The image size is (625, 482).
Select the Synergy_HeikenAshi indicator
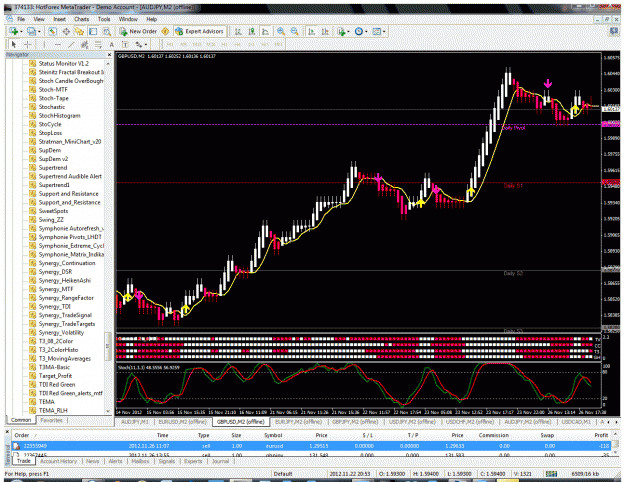65,280
